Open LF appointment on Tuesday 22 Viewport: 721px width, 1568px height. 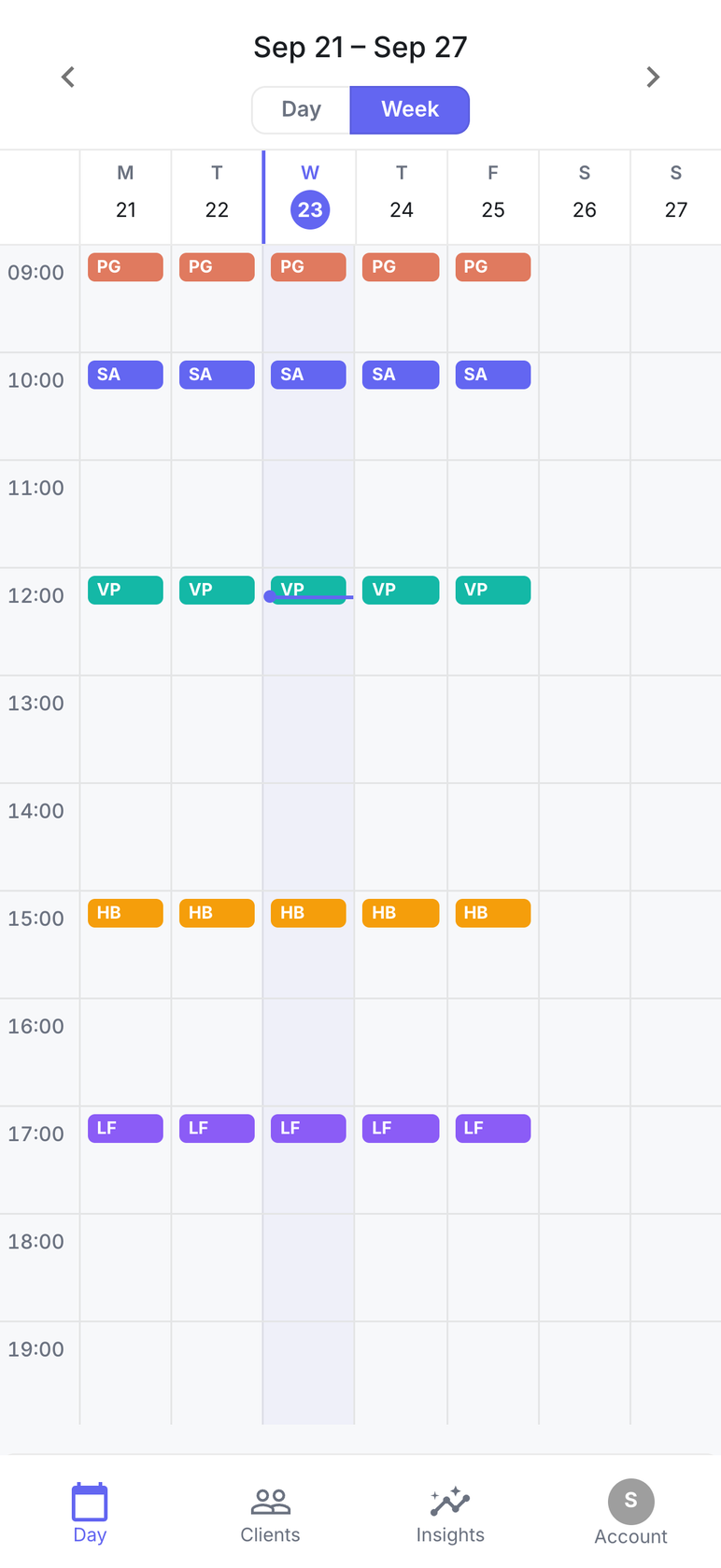click(217, 1129)
